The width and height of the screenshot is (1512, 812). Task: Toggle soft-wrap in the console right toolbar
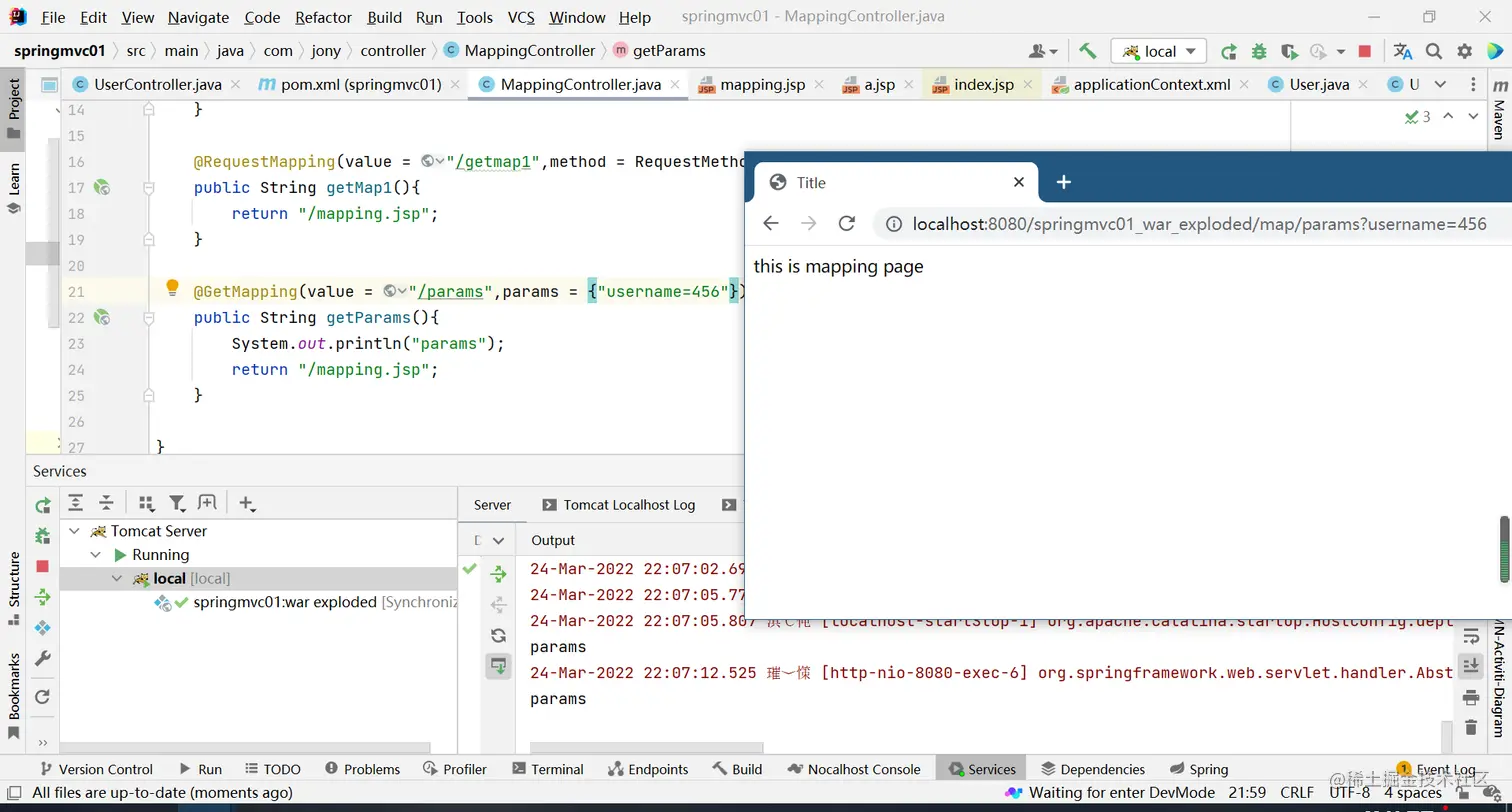point(1470,636)
